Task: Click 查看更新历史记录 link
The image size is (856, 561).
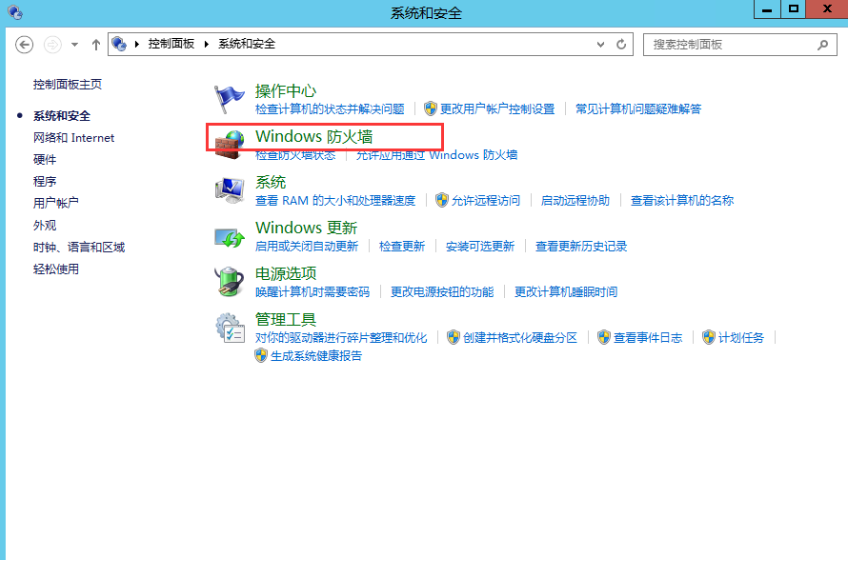Action: (581, 246)
